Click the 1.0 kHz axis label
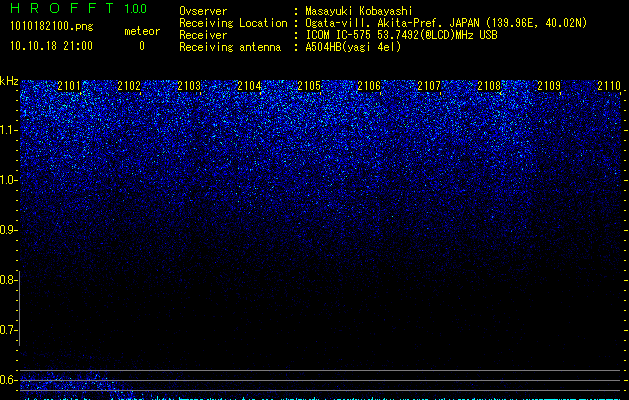The width and height of the screenshot is (629, 400). coord(8,180)
